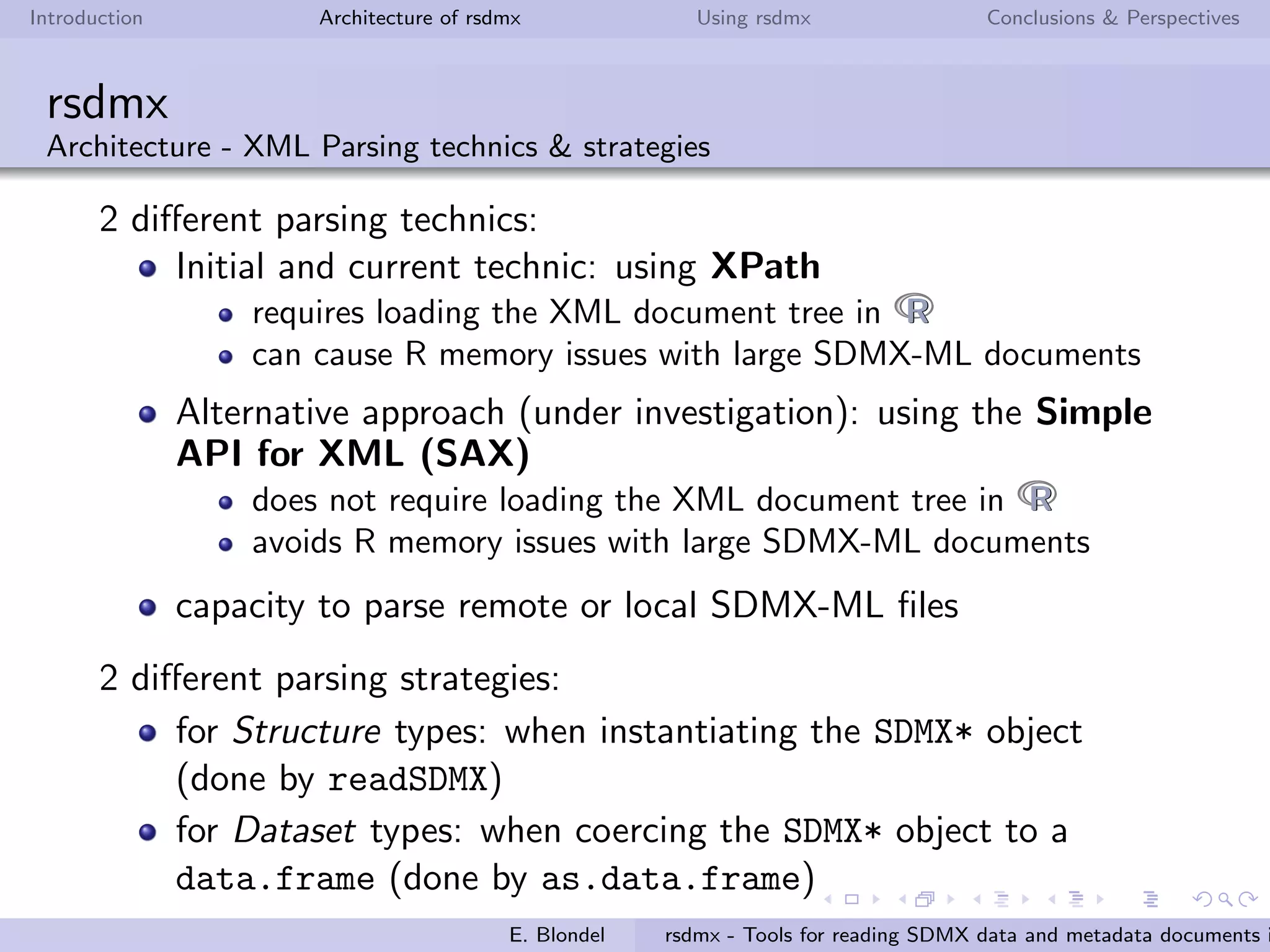Click the 'as.data.frame' code text

(x=671, y=879)
